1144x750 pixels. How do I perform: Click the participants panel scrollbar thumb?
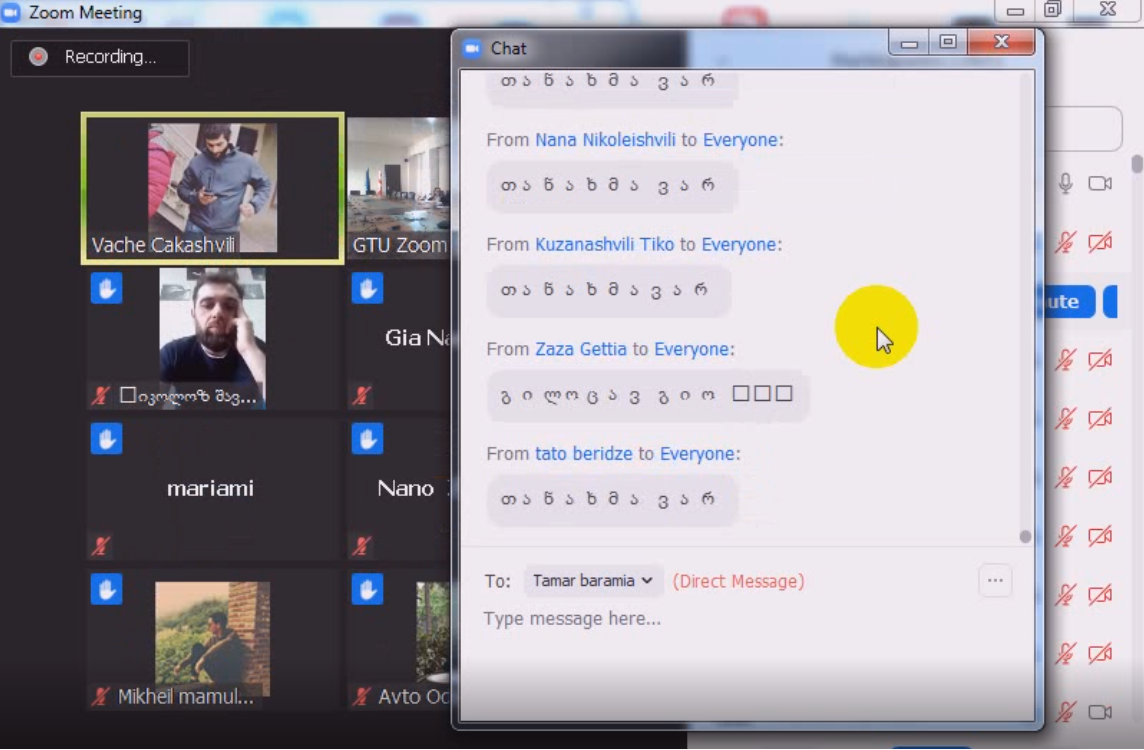click(x=1137, y=163)
